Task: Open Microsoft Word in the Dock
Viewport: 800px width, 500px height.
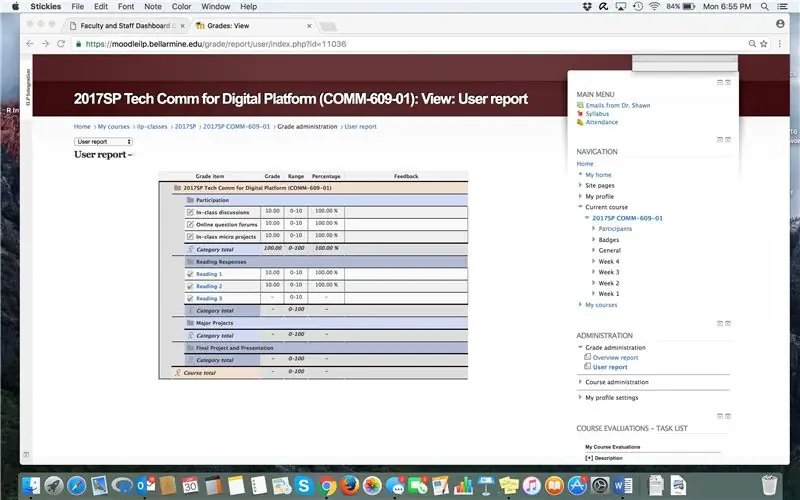Action: tap(622, 485)
